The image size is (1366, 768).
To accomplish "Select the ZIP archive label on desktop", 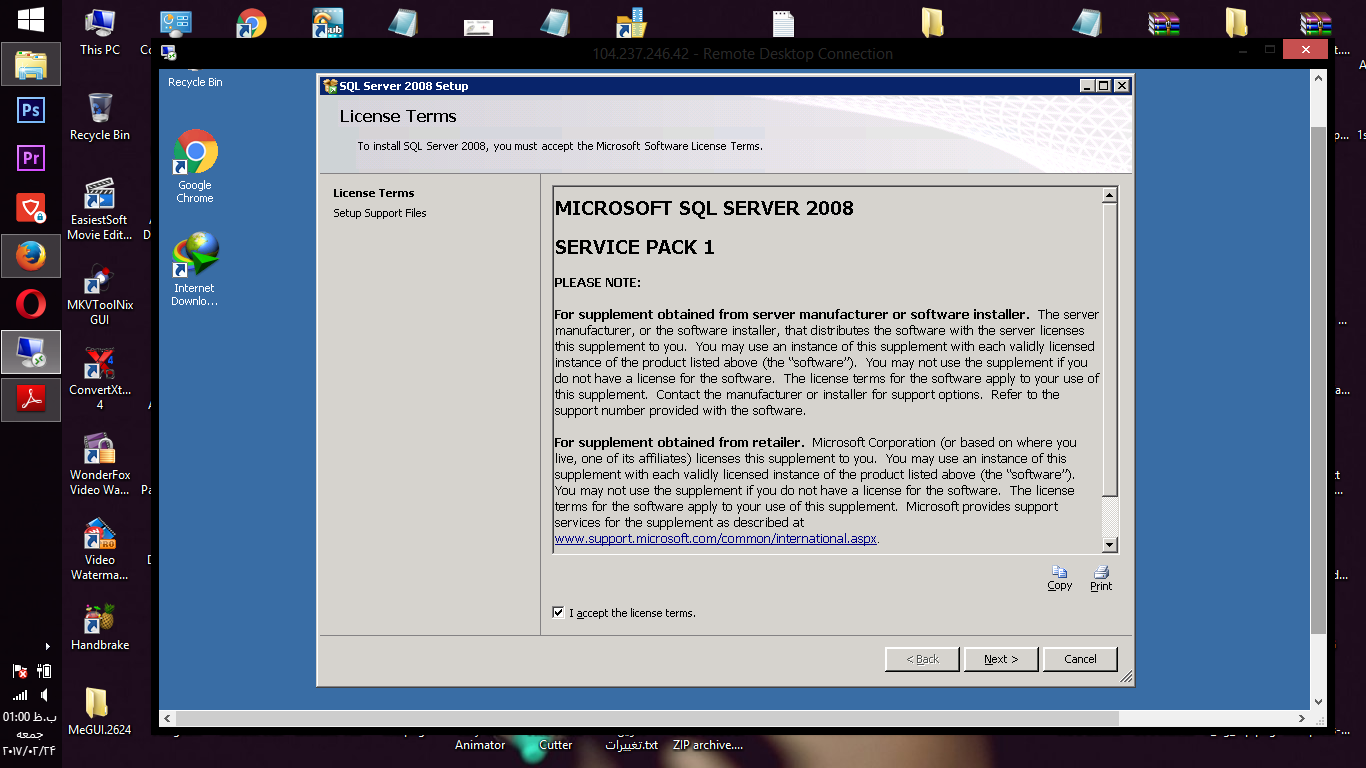I will [x=707, y=745].
